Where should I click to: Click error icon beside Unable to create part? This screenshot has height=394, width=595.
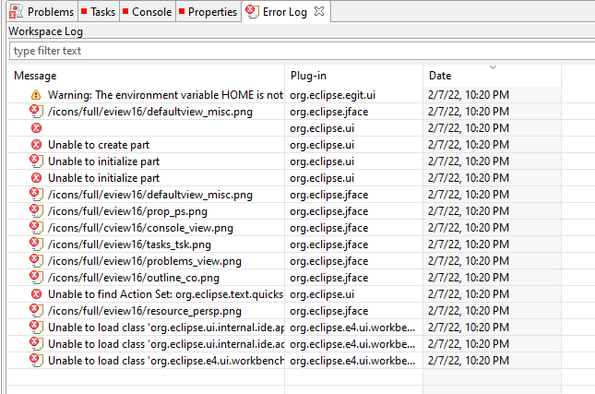click(x=36, y=145)
